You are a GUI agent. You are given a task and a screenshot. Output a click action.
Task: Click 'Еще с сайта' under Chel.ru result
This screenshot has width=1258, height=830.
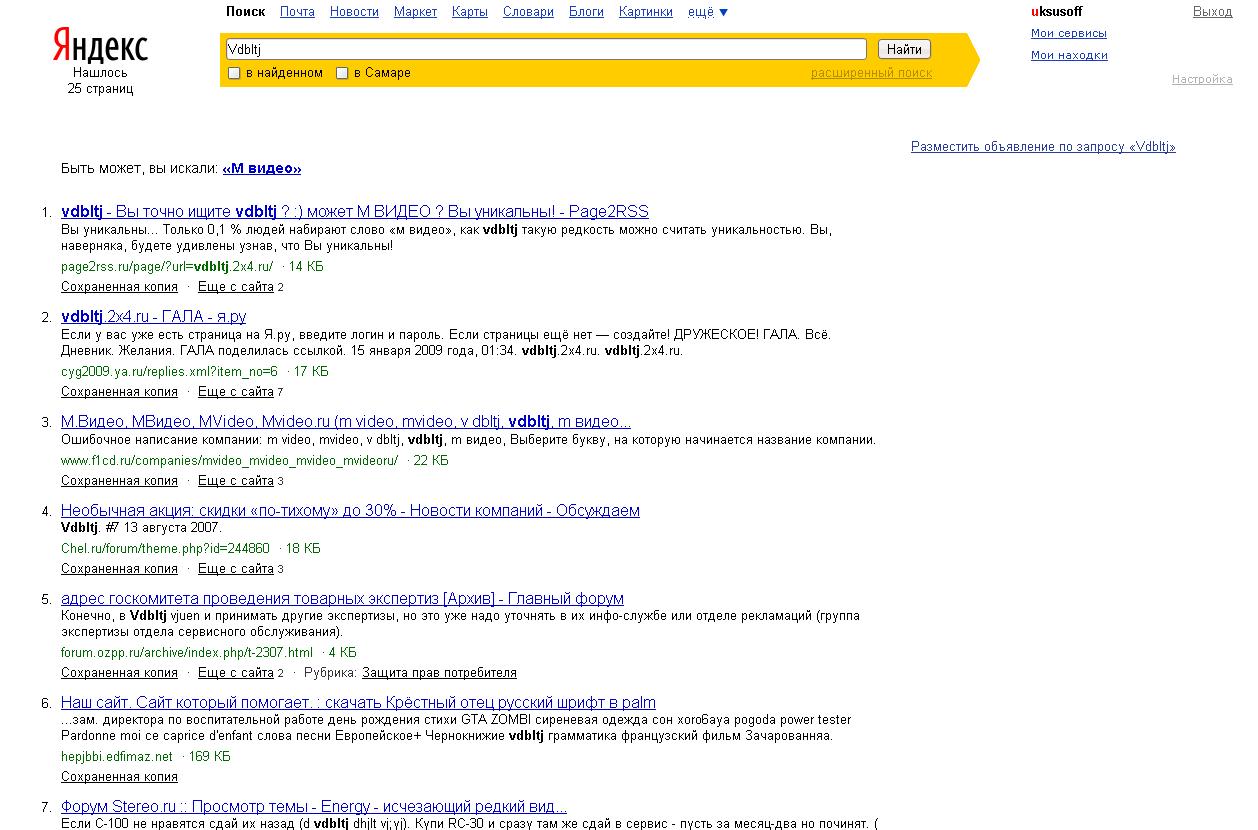click(x=235, y=569)
